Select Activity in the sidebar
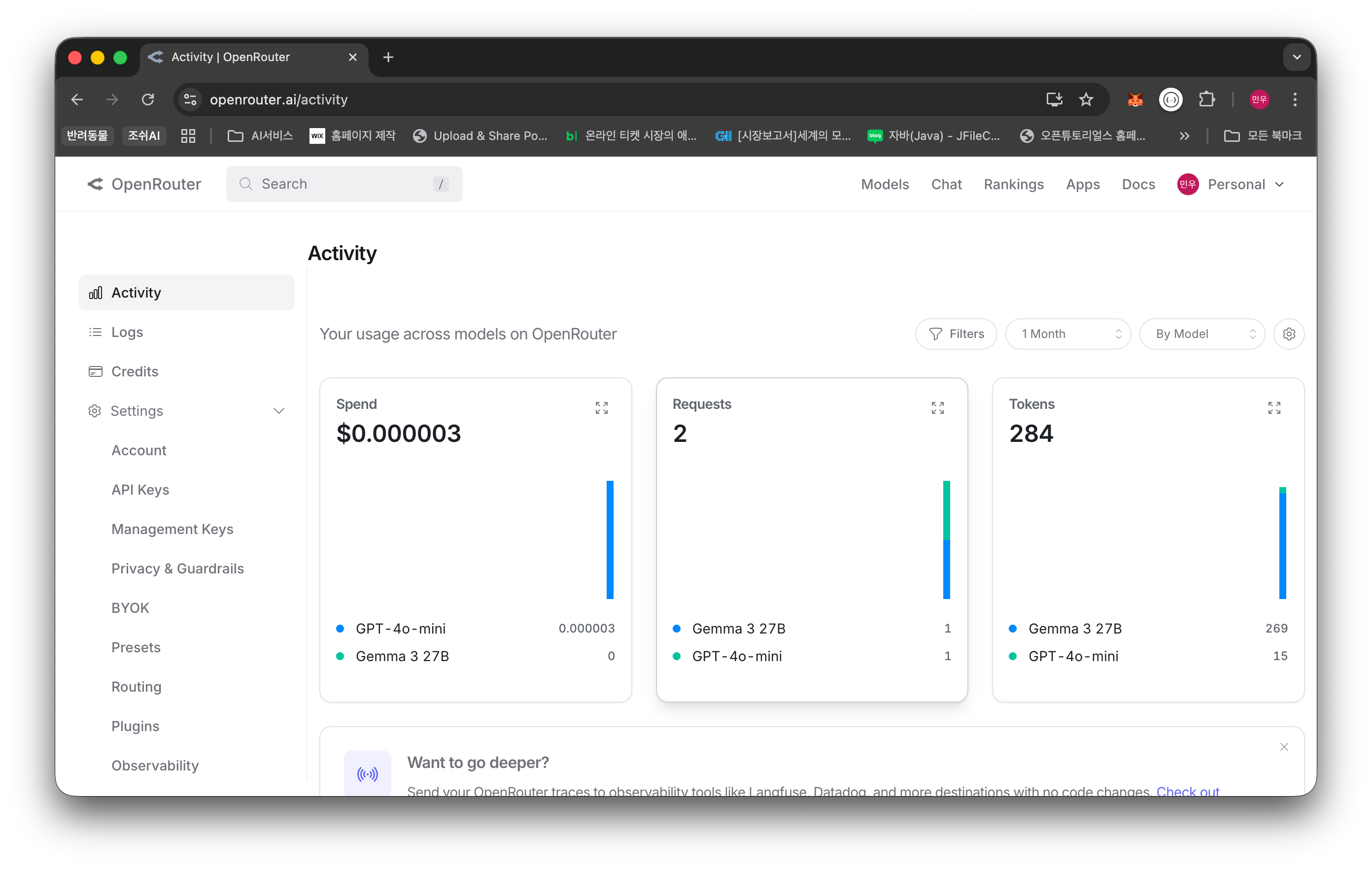The image size is (1372, 869). pos(186,293)
